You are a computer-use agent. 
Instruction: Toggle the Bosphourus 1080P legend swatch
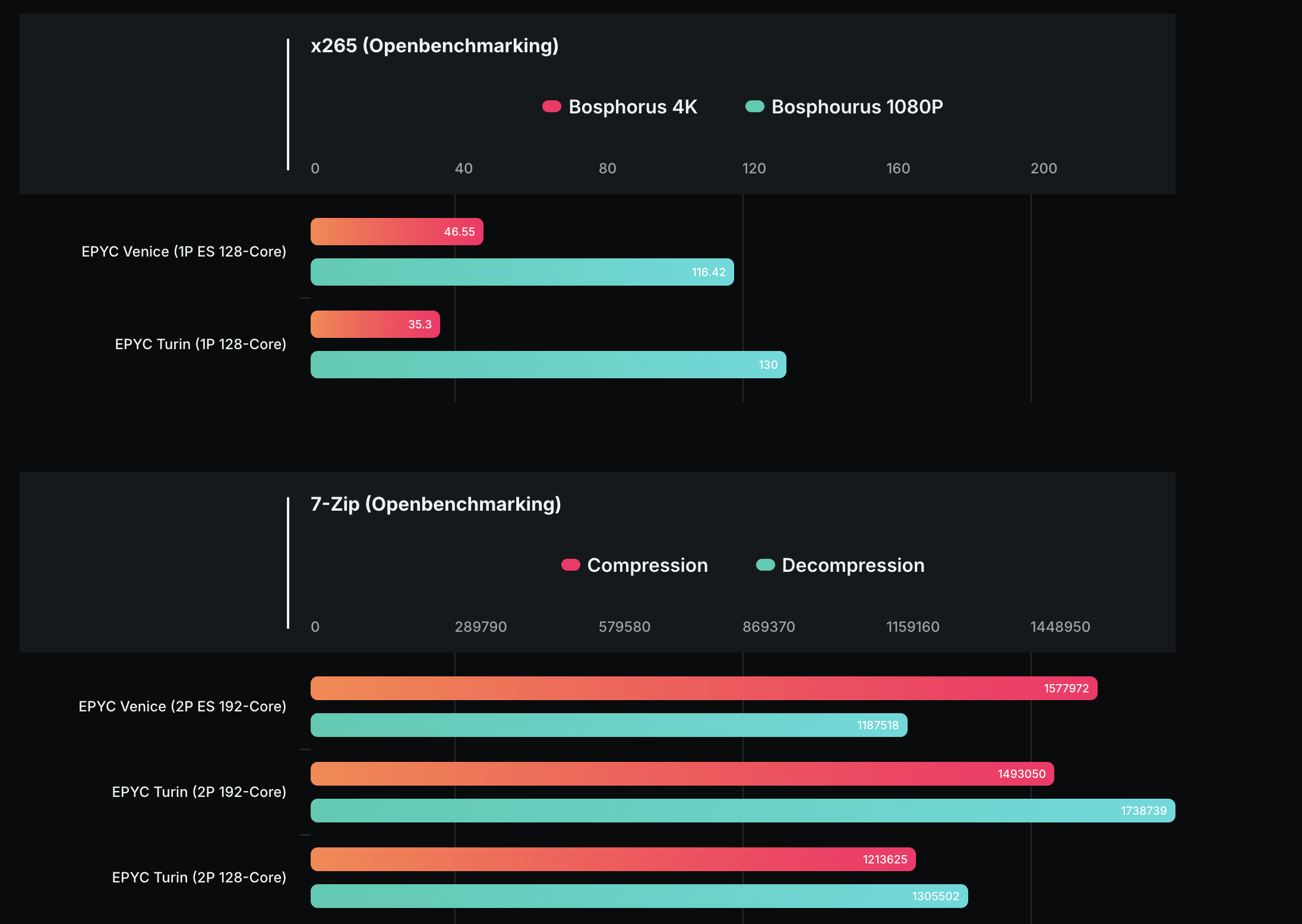pos(754,106)
